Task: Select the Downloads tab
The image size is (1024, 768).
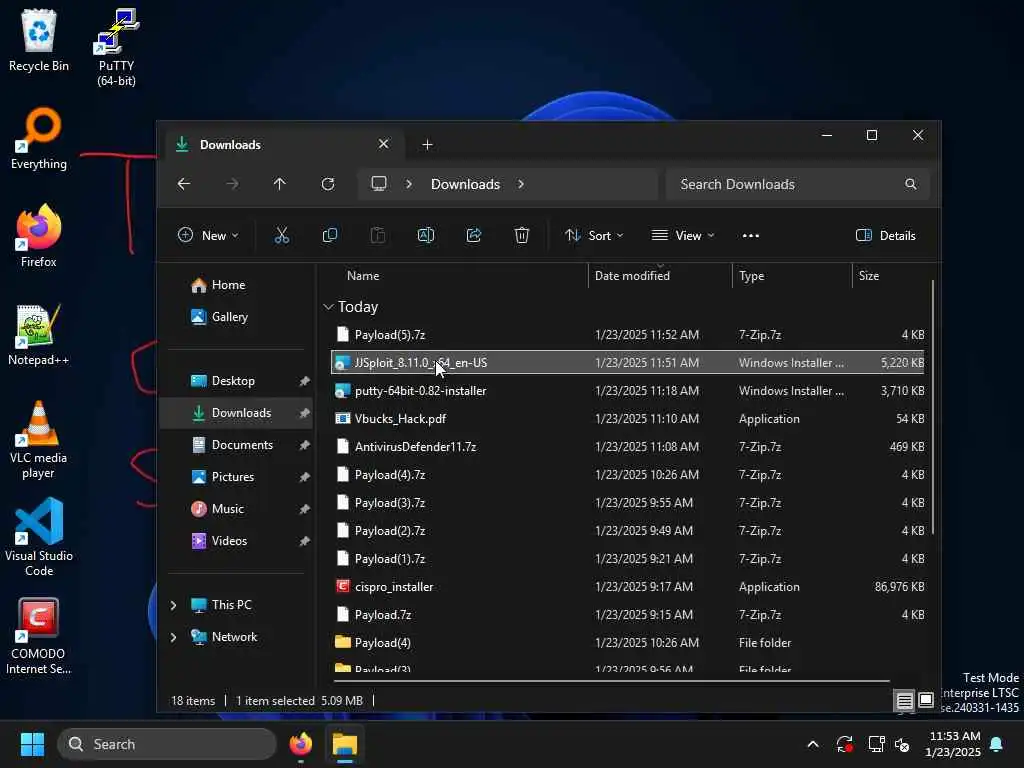Action: click(x=284, y=144)
